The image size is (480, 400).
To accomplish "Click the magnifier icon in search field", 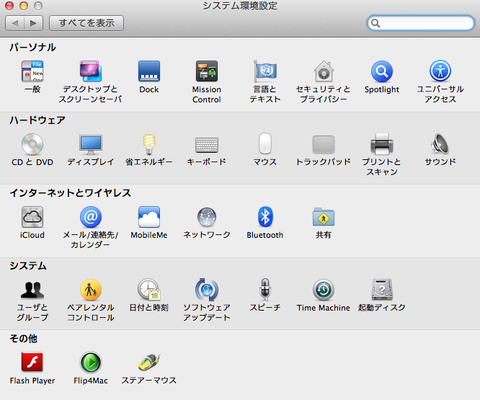I will [376, 23].
